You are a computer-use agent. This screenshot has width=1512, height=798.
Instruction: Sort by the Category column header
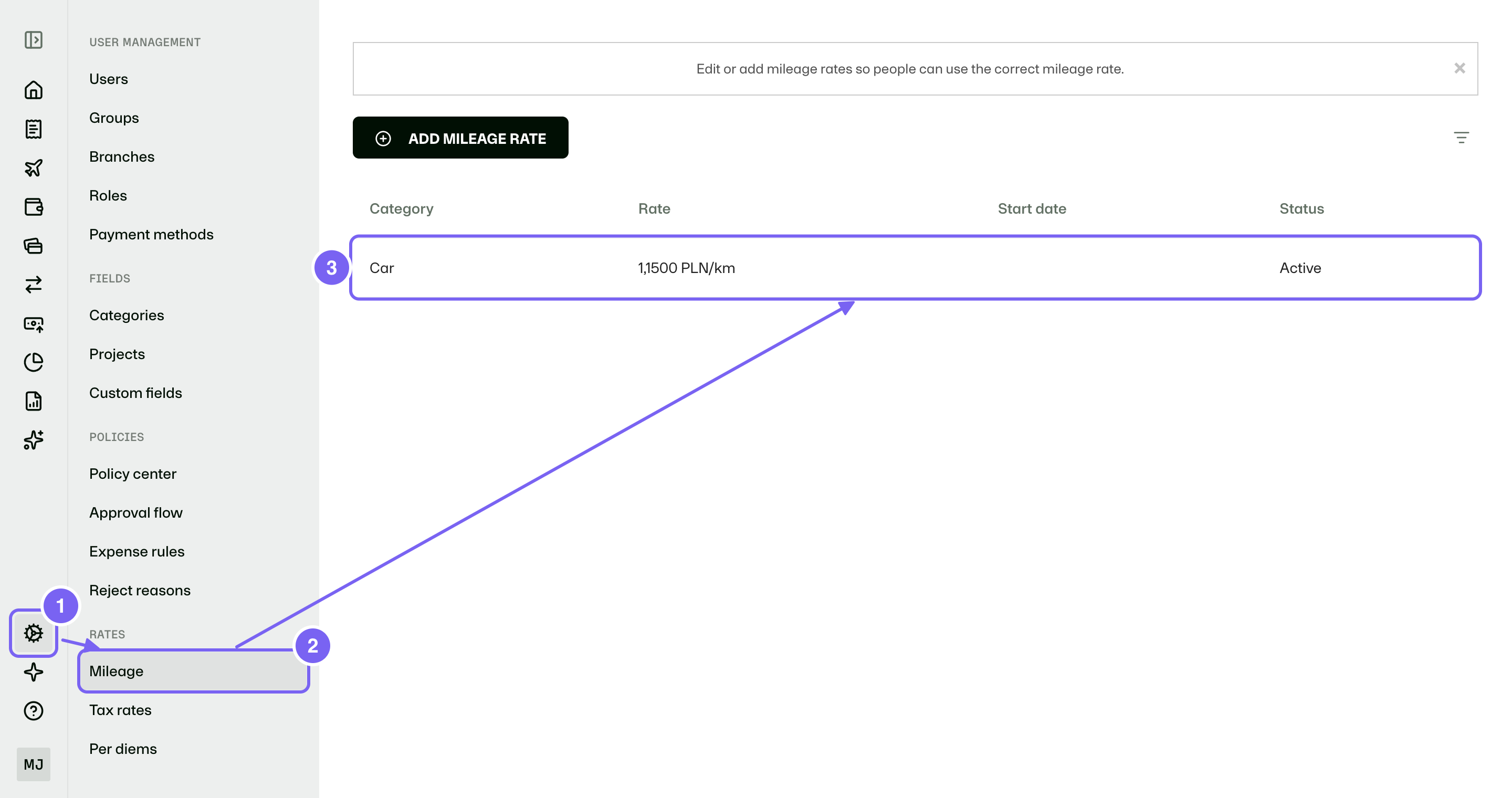click(x=402, y=209)
